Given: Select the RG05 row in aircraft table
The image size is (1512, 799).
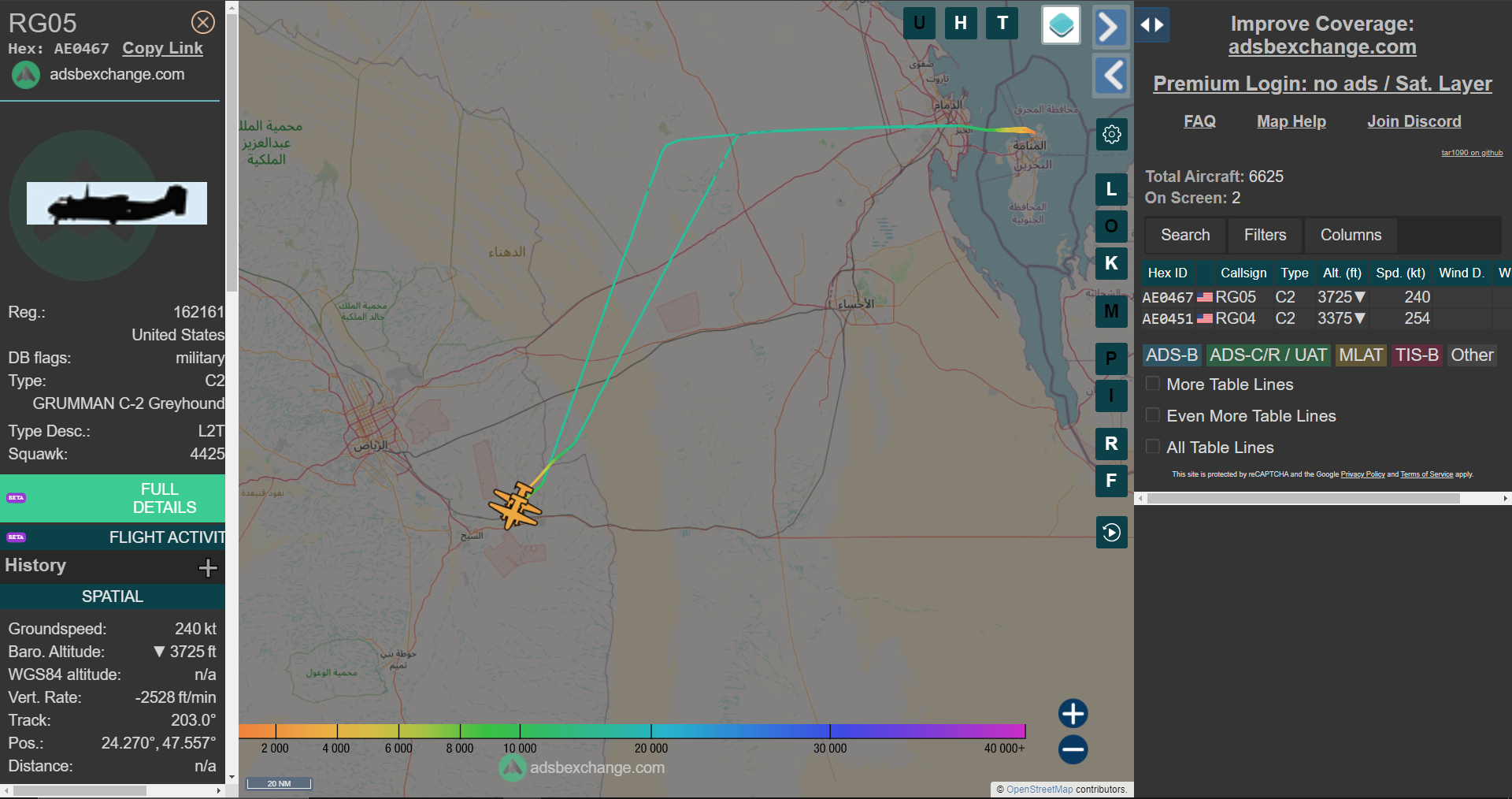Looking at the screenshot, I should pyautogui.click(x=1326, y=297).
